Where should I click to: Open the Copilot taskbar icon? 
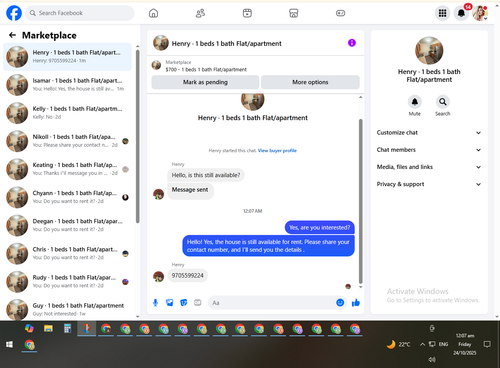point(29,329)
